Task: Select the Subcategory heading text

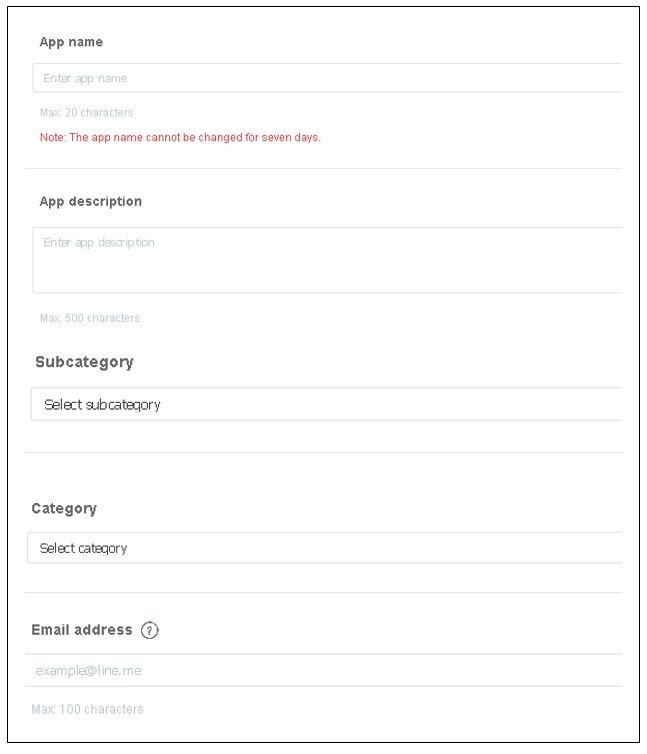Action: click(84, 362)
